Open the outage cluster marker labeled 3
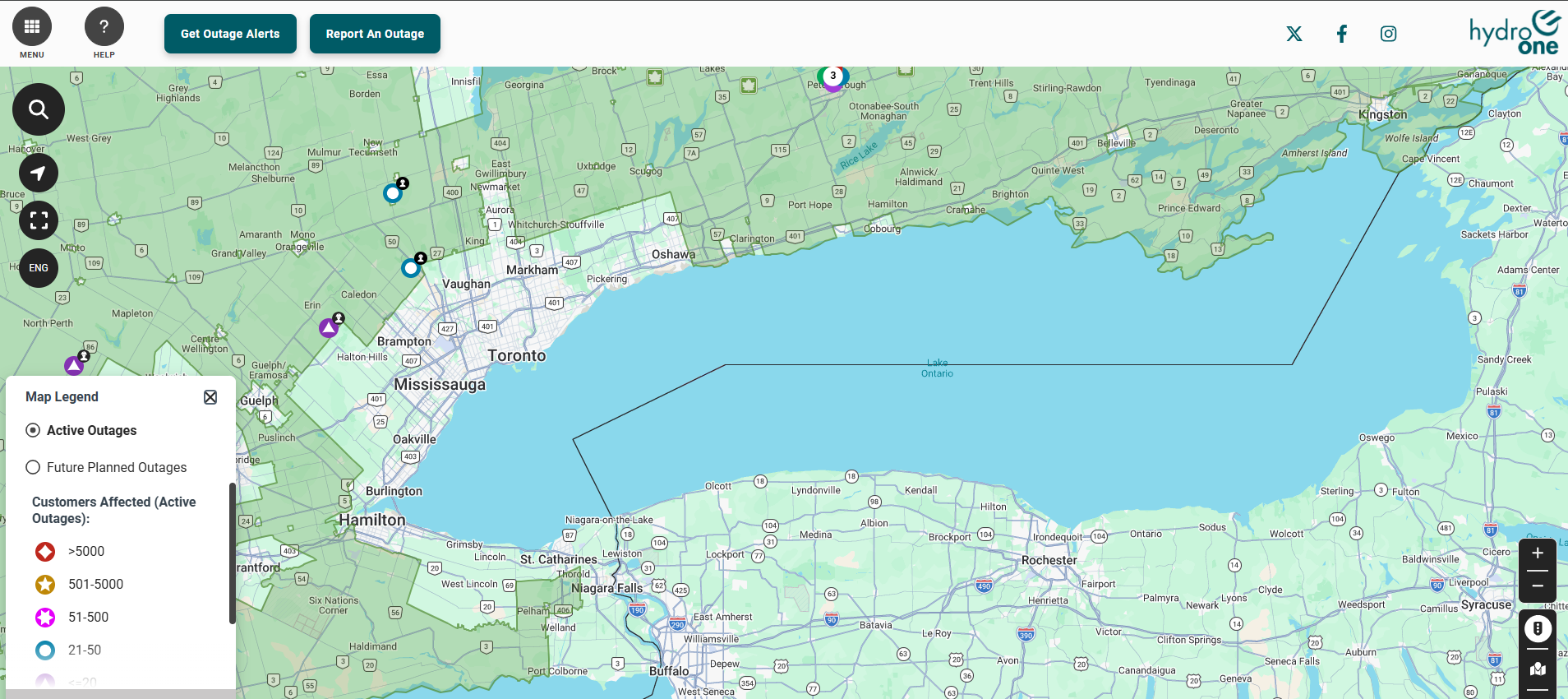This screenshot has height=699, width=1568. [833, 76]
